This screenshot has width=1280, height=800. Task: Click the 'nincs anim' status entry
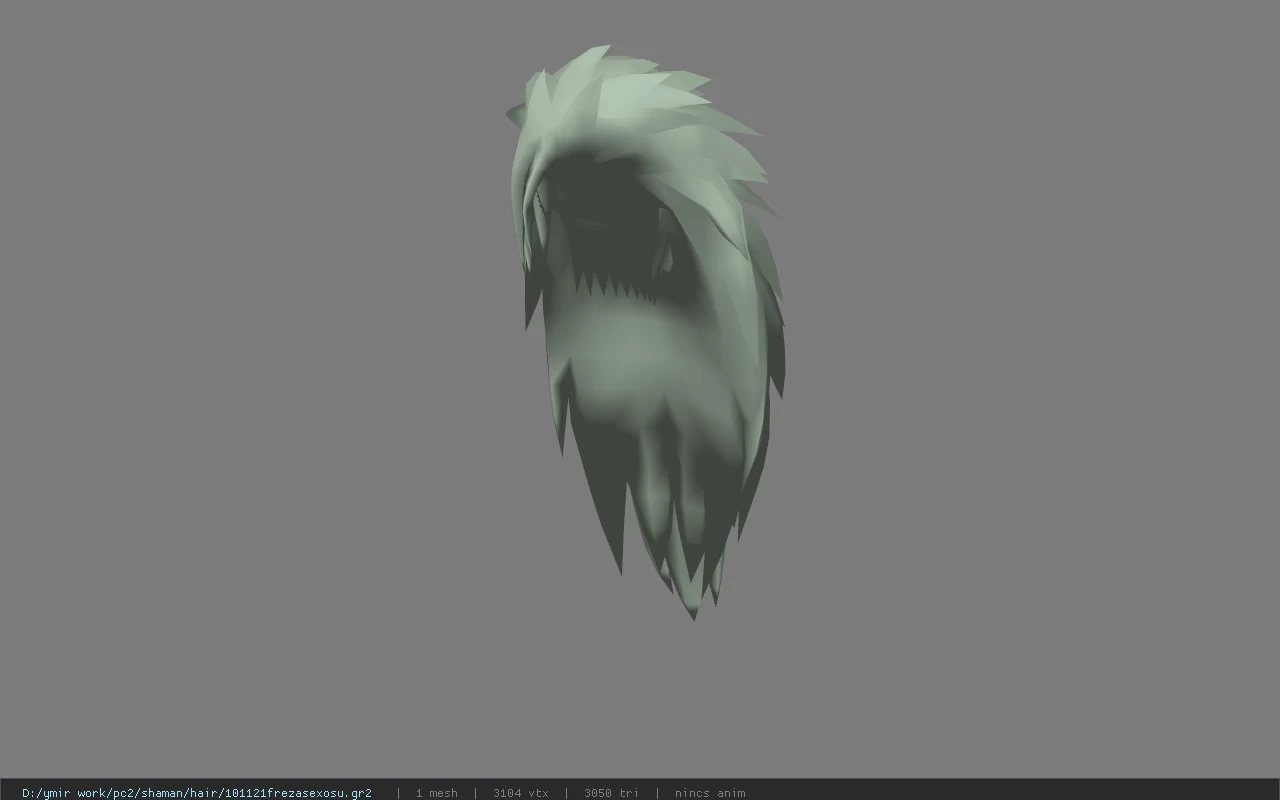pos(709,793)
